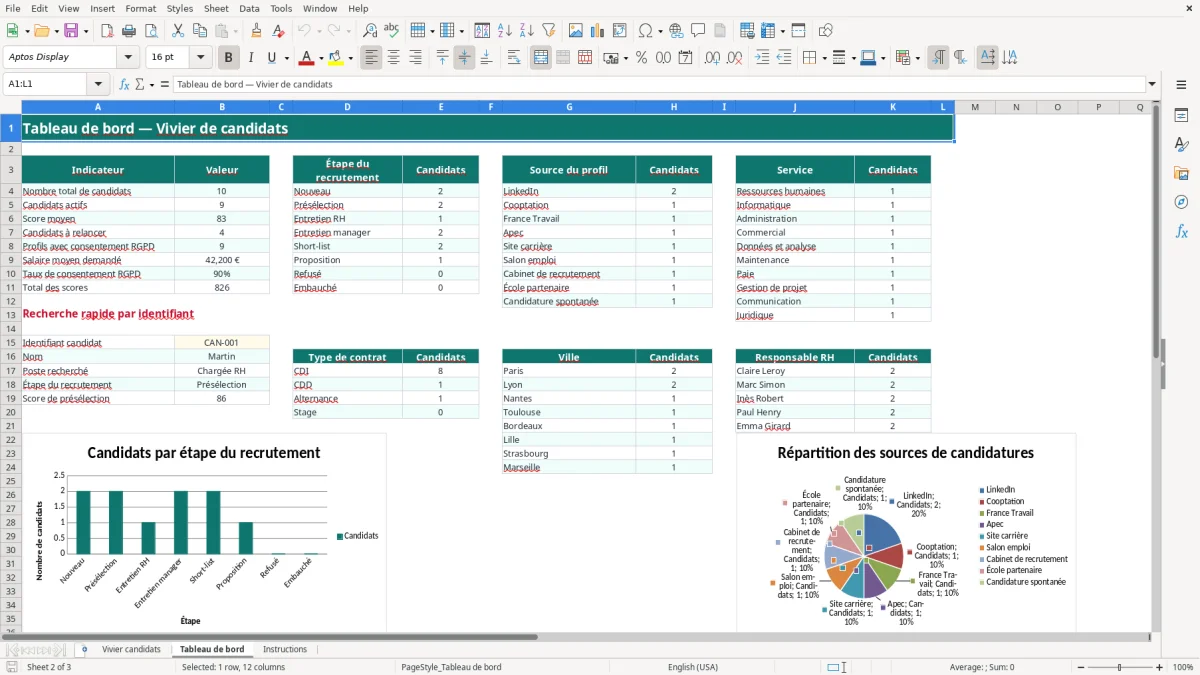Open the Styles menu
The height and width of the screenshot is (675, 1200).
click(x=180, y=8)
